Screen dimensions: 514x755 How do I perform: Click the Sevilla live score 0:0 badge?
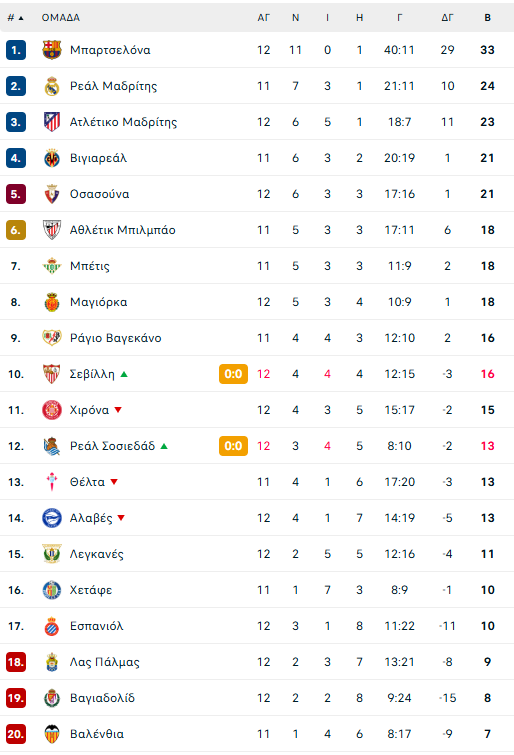pyautogui.click(x=233, y=374)
